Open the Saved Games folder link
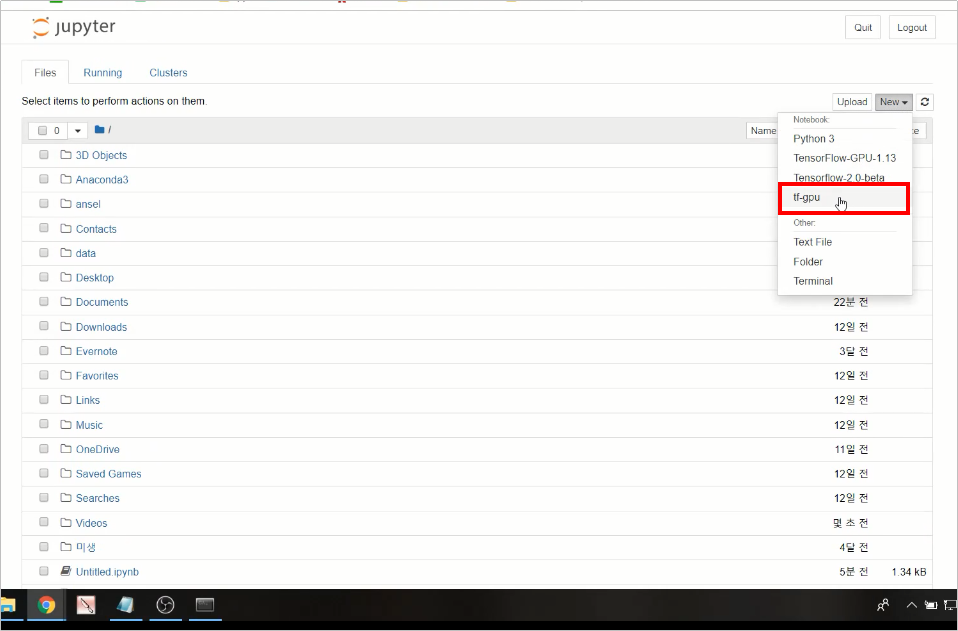Screen dimensions: 958x631 (108, 474)
